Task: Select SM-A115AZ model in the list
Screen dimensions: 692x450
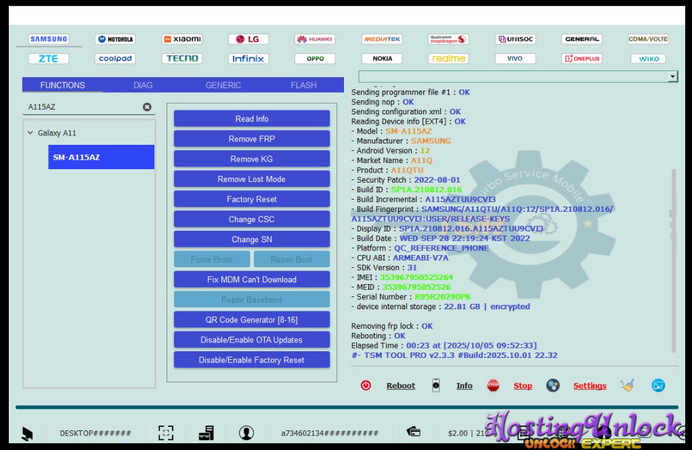Action: pyautogui.click(x=101, y=157)
